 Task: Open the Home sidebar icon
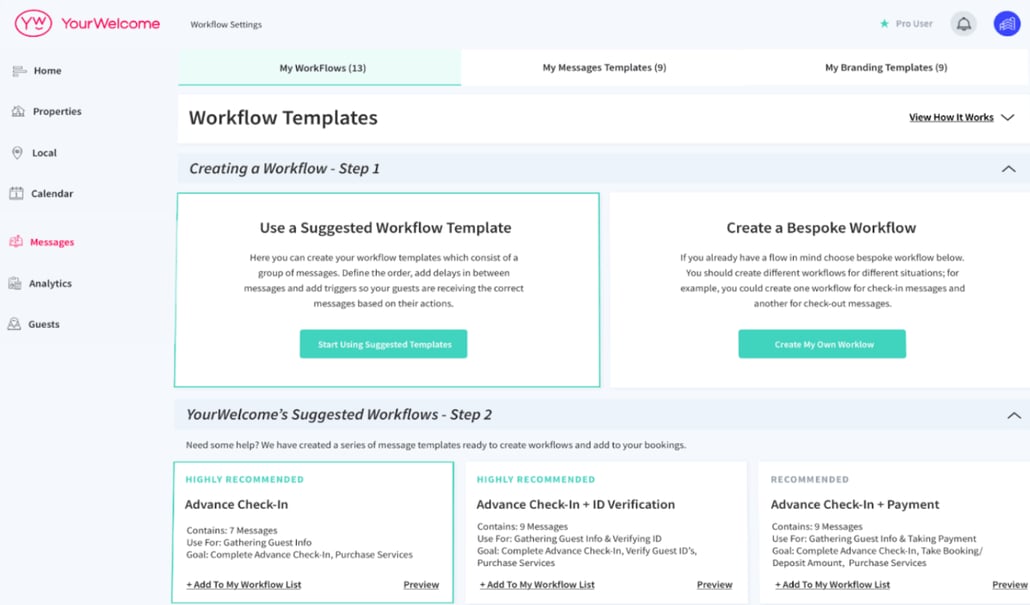[18, 71]
